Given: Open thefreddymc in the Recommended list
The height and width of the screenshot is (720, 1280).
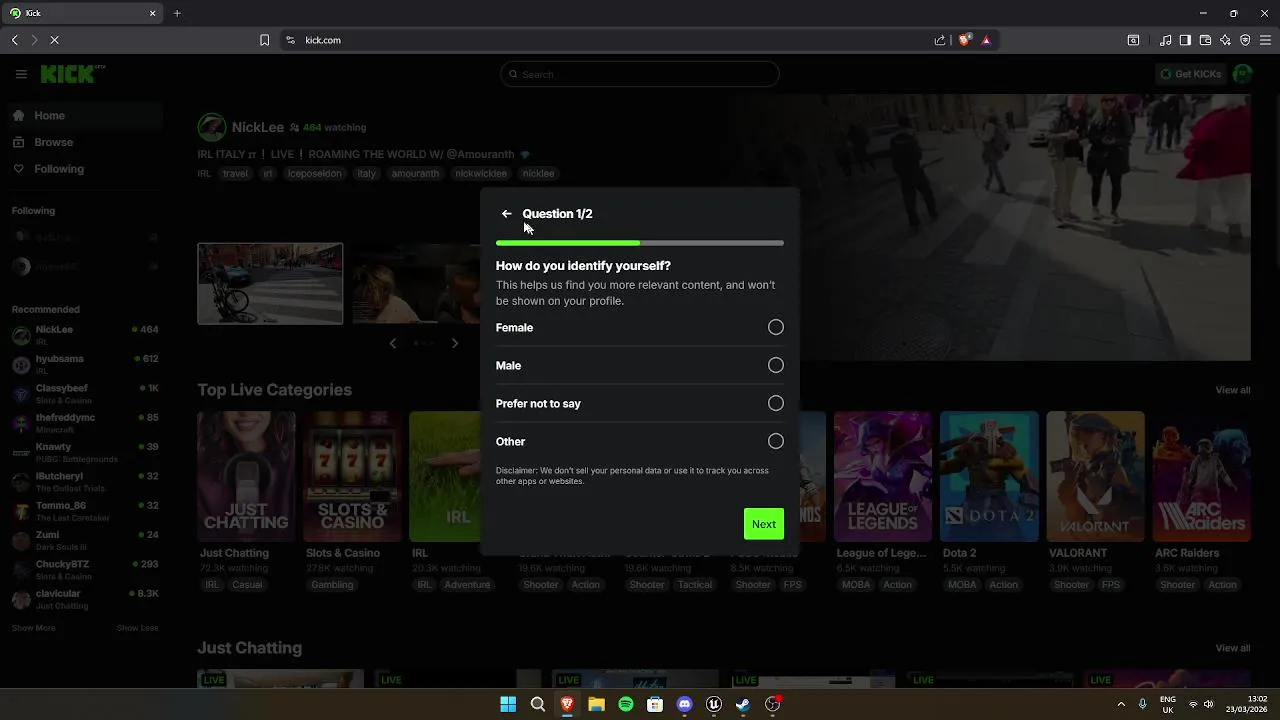Looking at the screenshot, I should pos(85,423).
